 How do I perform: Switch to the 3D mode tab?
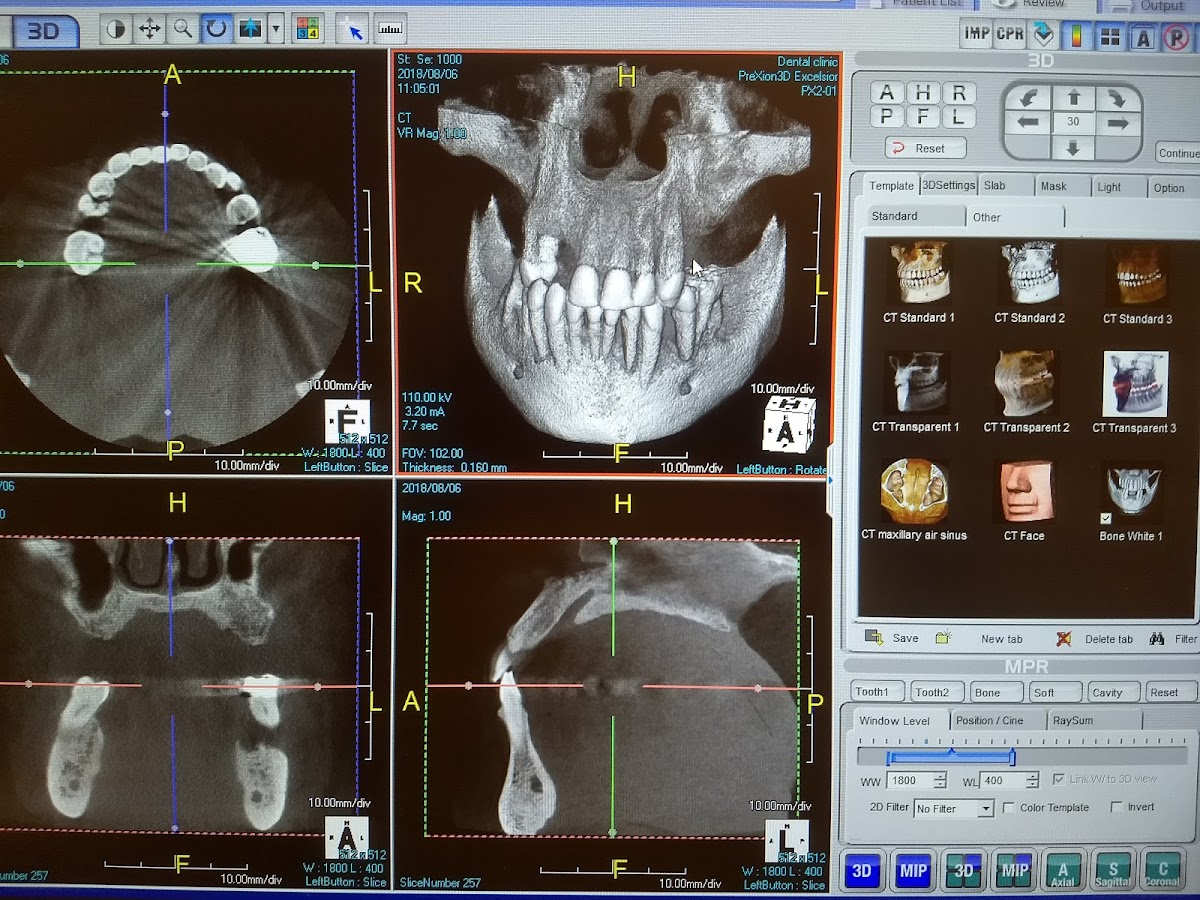(x=43, y=31)
